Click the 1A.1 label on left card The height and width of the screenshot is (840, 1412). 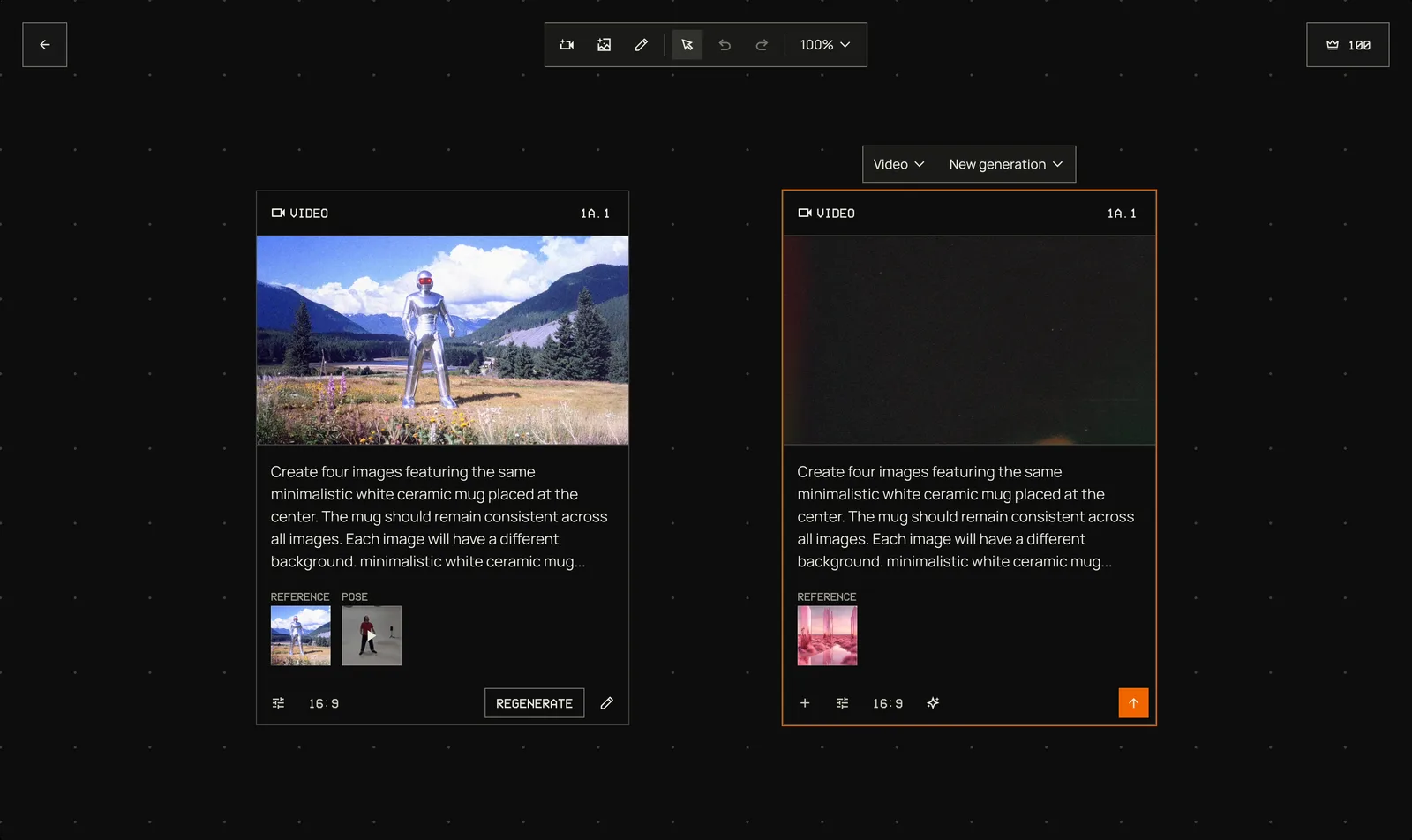[595, 214]
